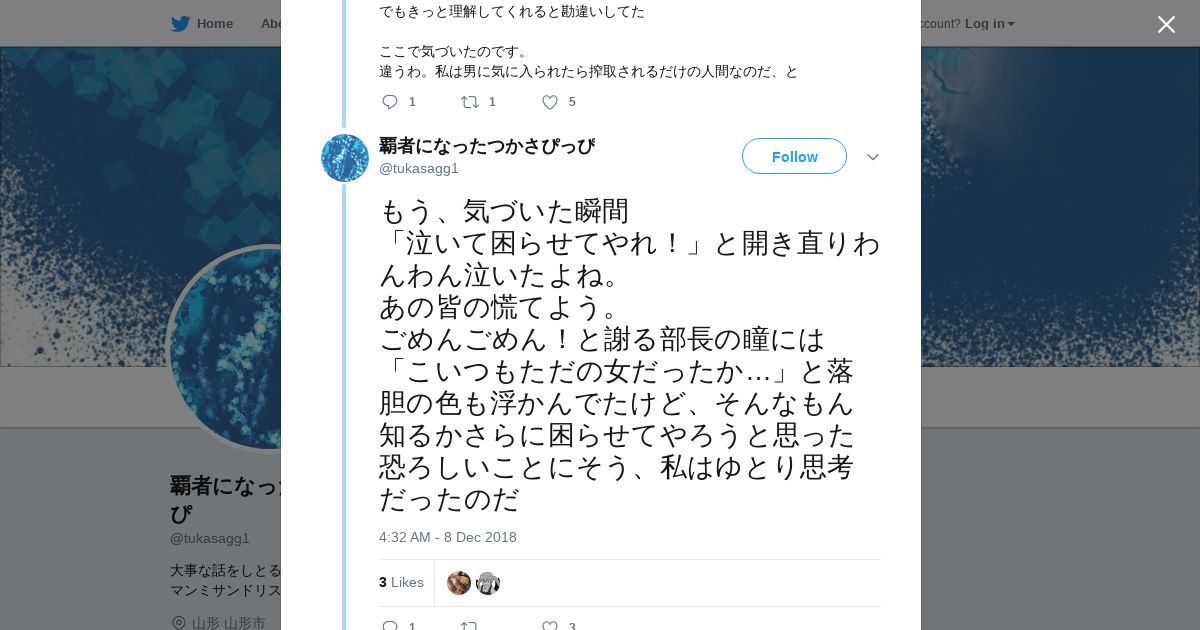Screen dimensions: 1200x630
Task: View the 3 Likes list
Action: tap(401, 582)
